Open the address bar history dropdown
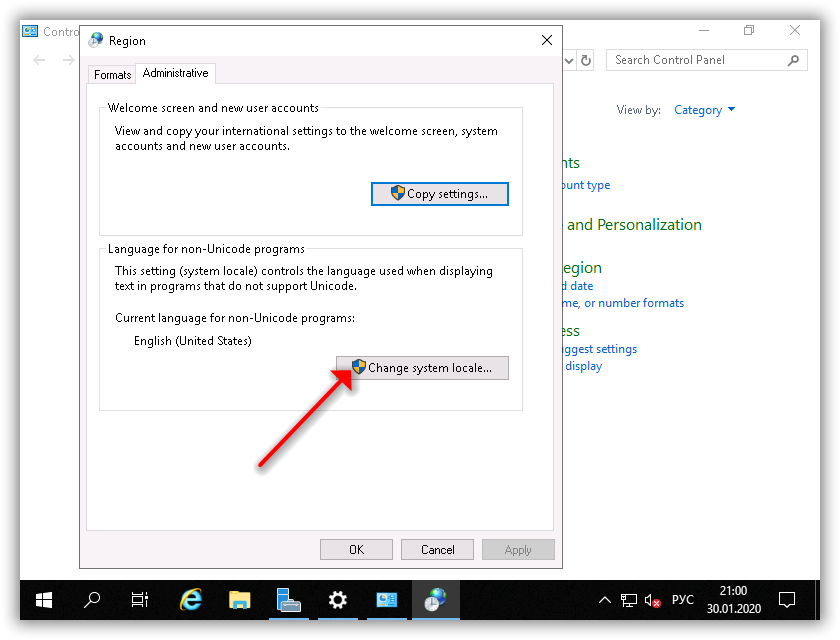 point(569,60)
